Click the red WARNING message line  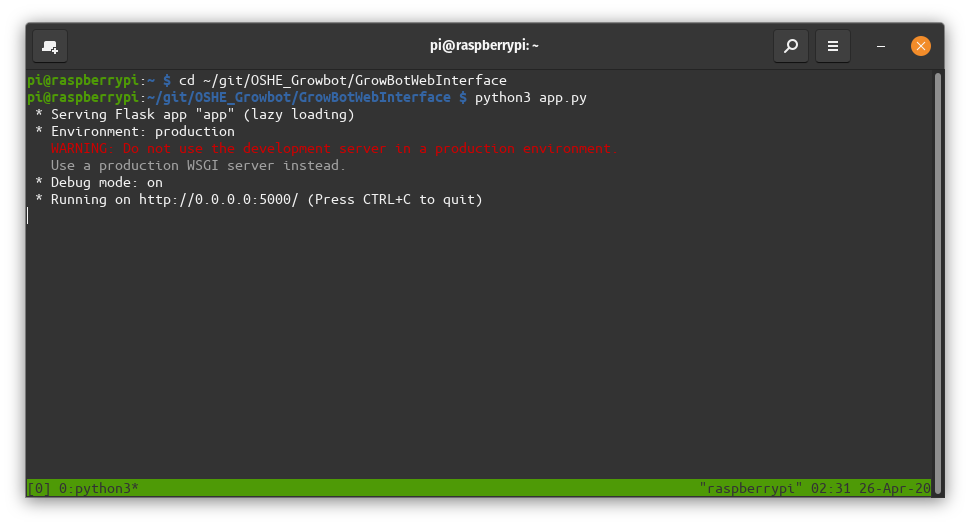point(334,149)
